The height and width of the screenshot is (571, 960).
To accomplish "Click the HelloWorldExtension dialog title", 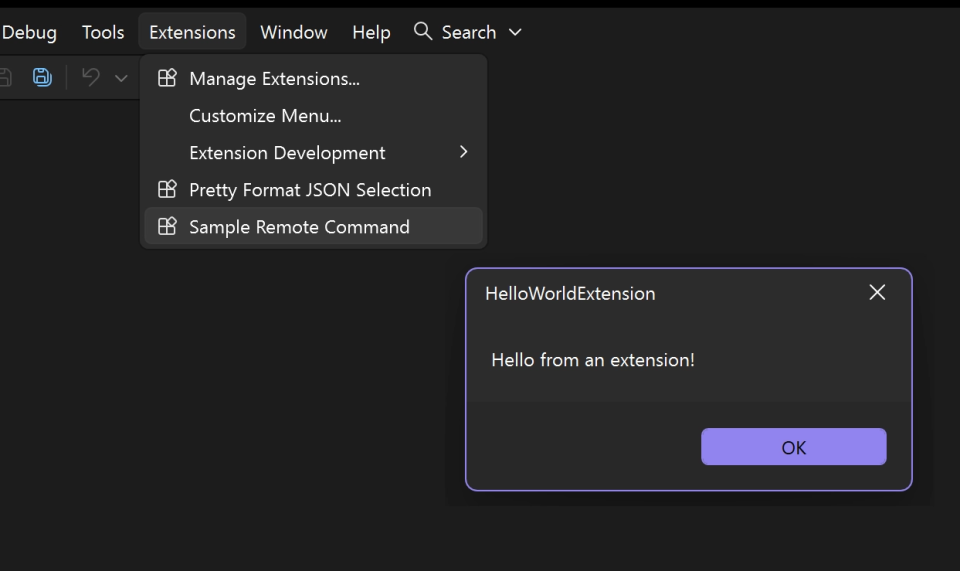I will point(570,294).
